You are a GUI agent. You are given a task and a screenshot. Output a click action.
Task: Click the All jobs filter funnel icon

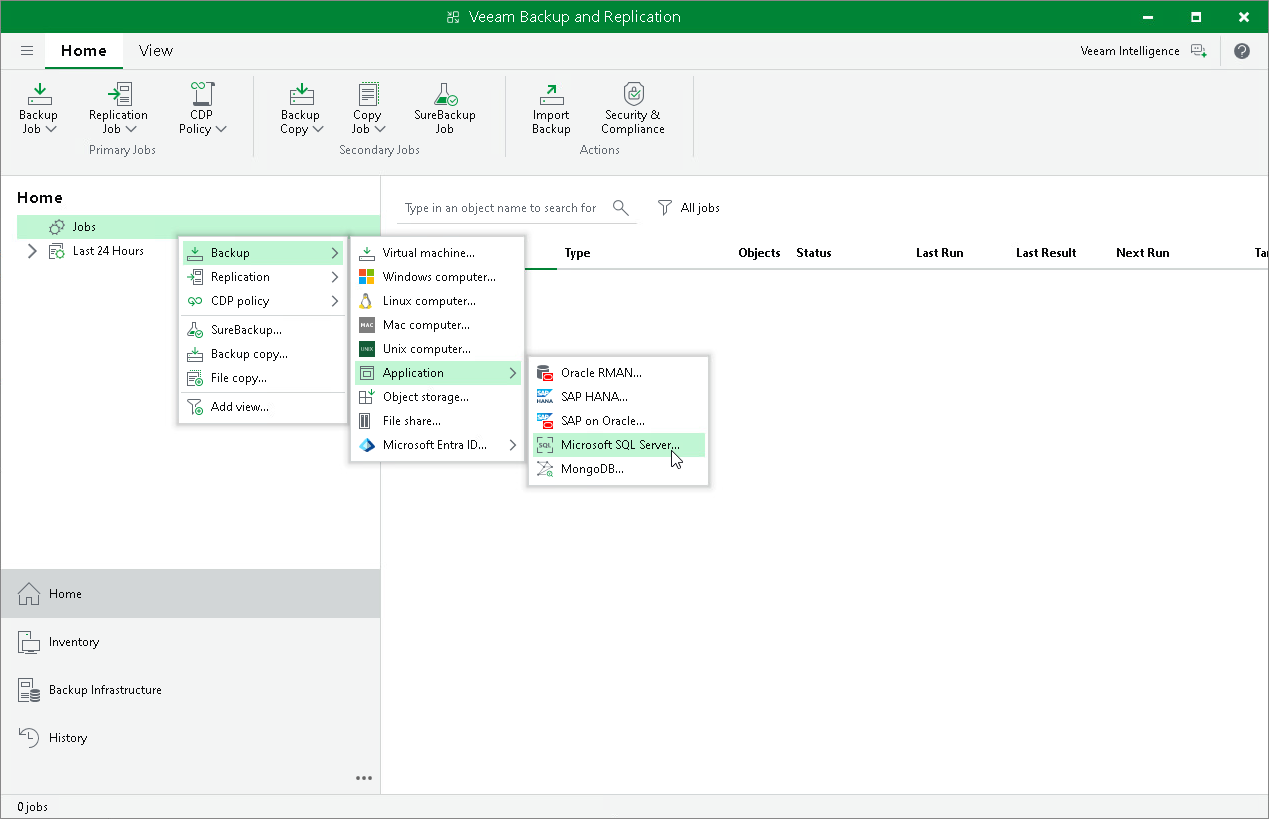pyautogui.click(x=665, y=208)
